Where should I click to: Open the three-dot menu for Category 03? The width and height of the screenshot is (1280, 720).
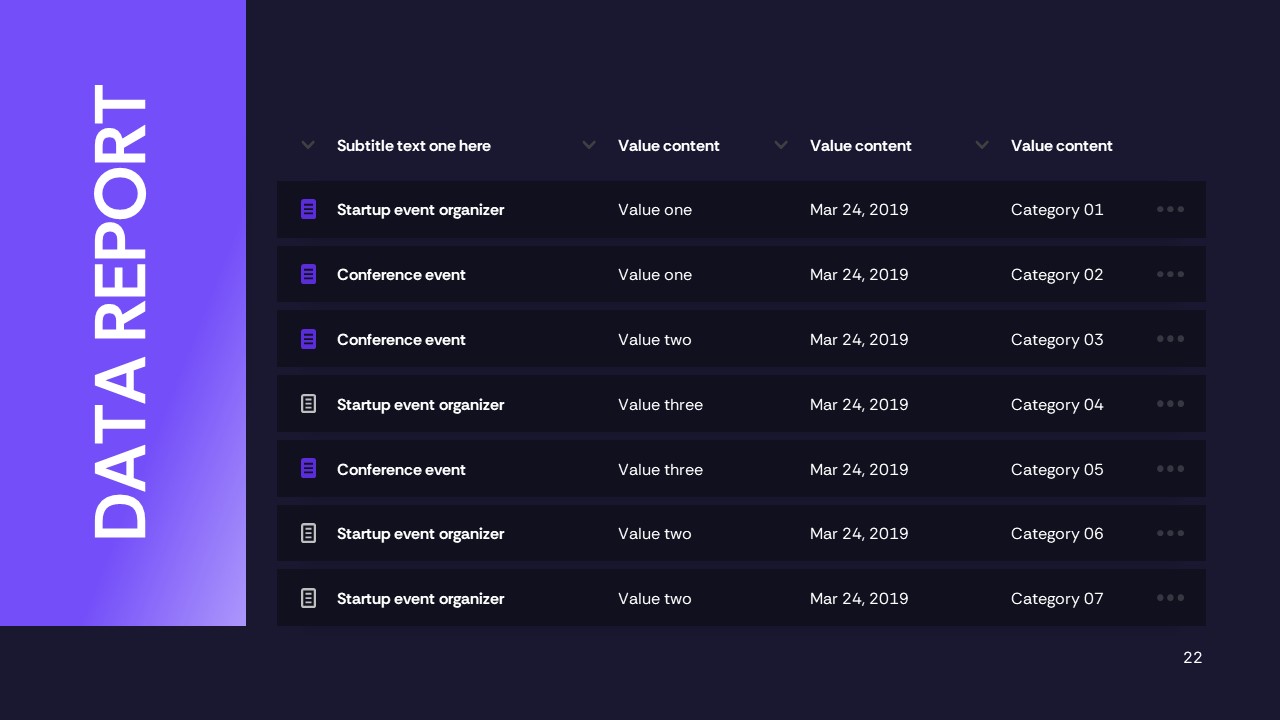(1170, 339)
